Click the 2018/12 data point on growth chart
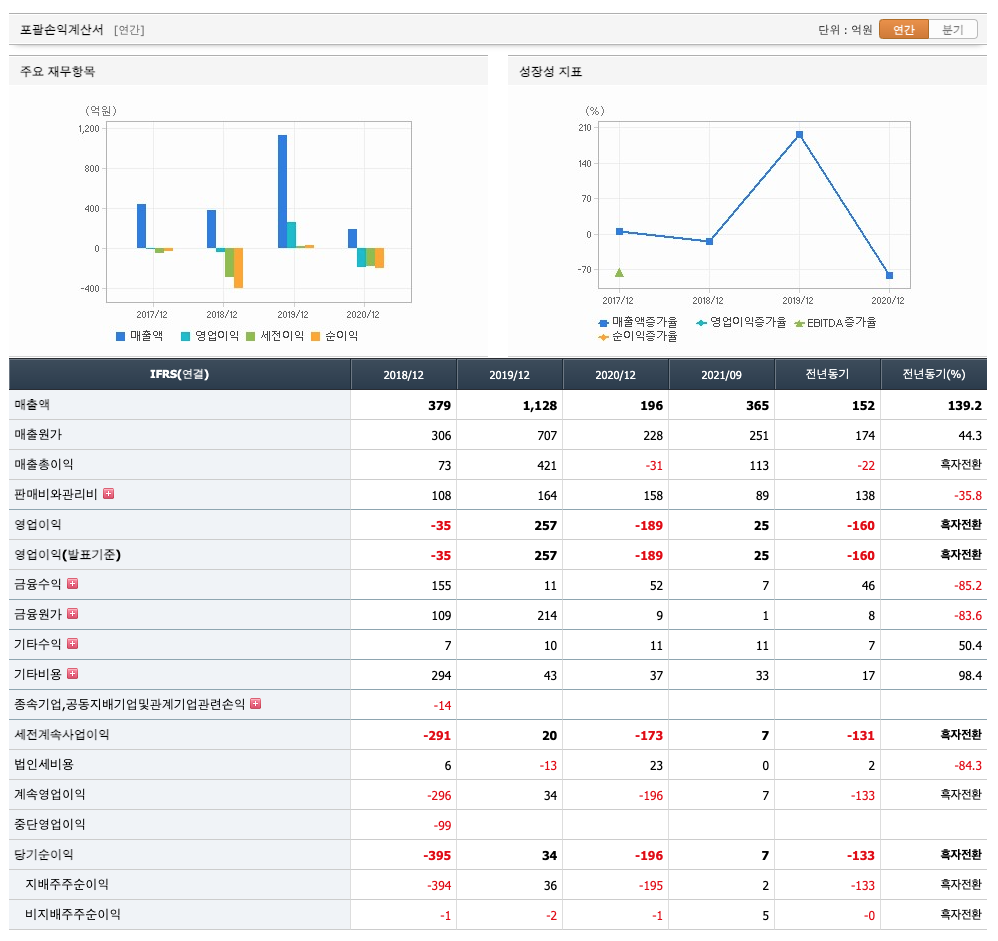Screen dimensions: 998x941 [710, 241]
